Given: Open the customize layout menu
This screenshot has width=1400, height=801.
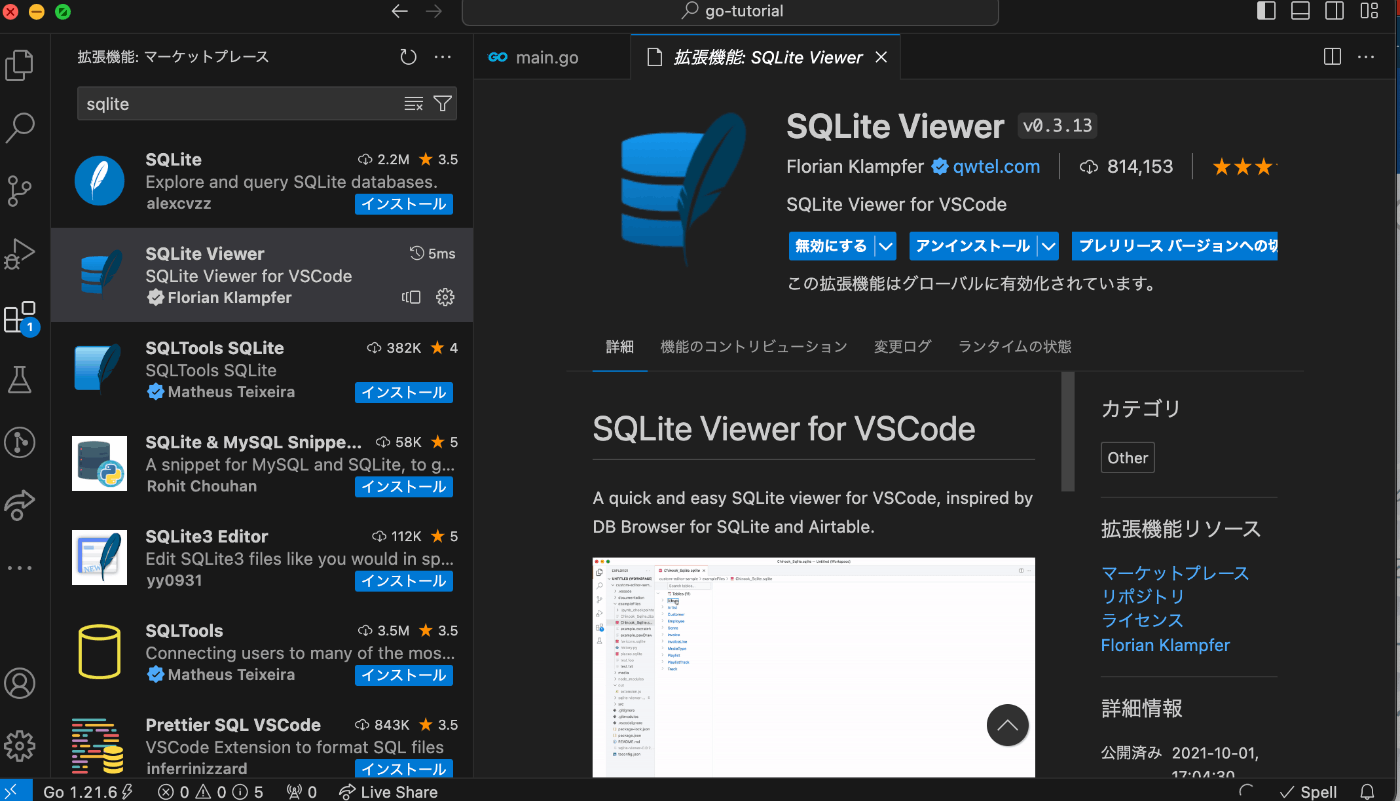Looking at the screenshot, I should pos(1368,11).
